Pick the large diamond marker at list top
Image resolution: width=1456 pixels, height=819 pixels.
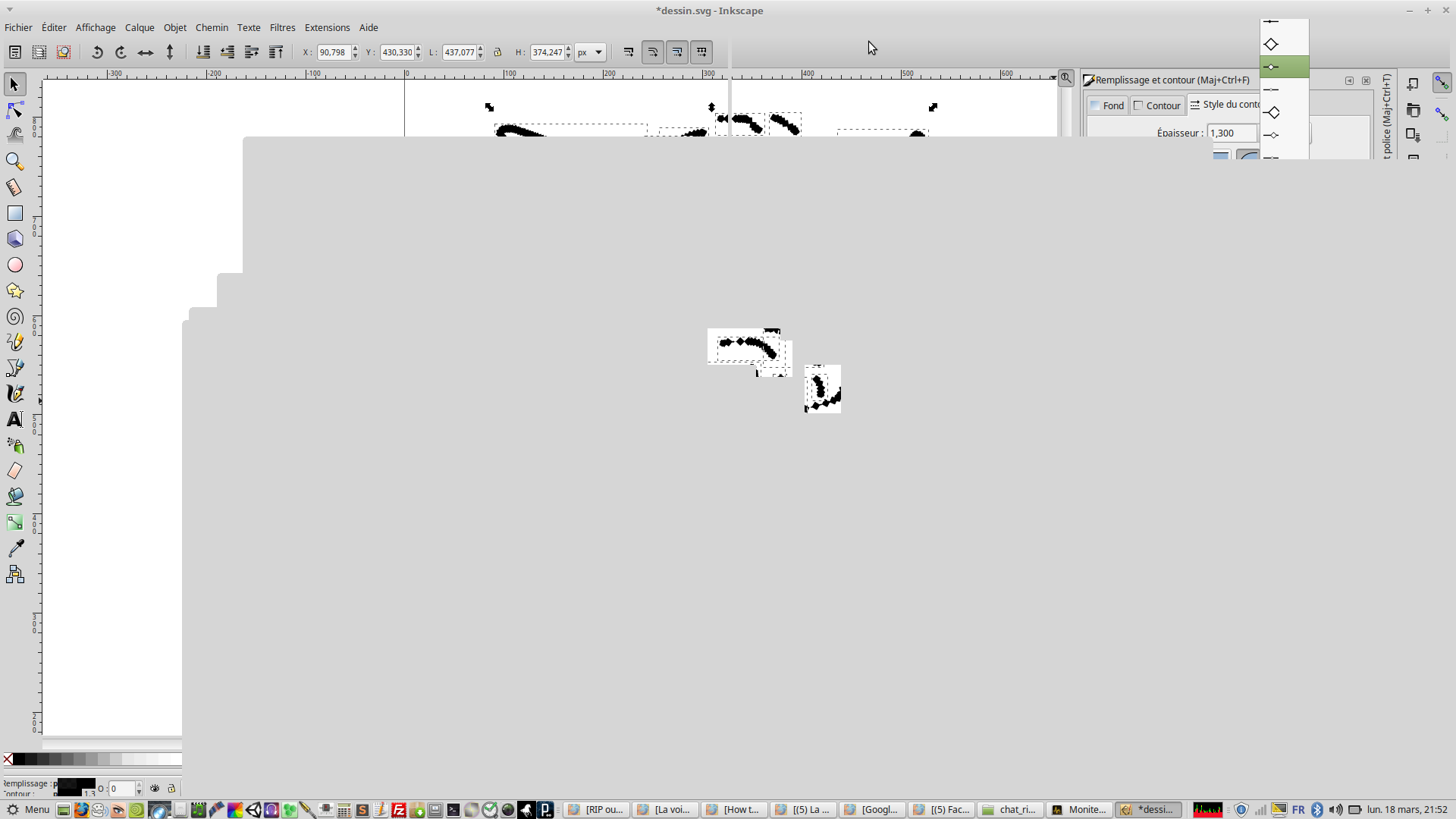pyautogui.click(x=1272, y=44)
